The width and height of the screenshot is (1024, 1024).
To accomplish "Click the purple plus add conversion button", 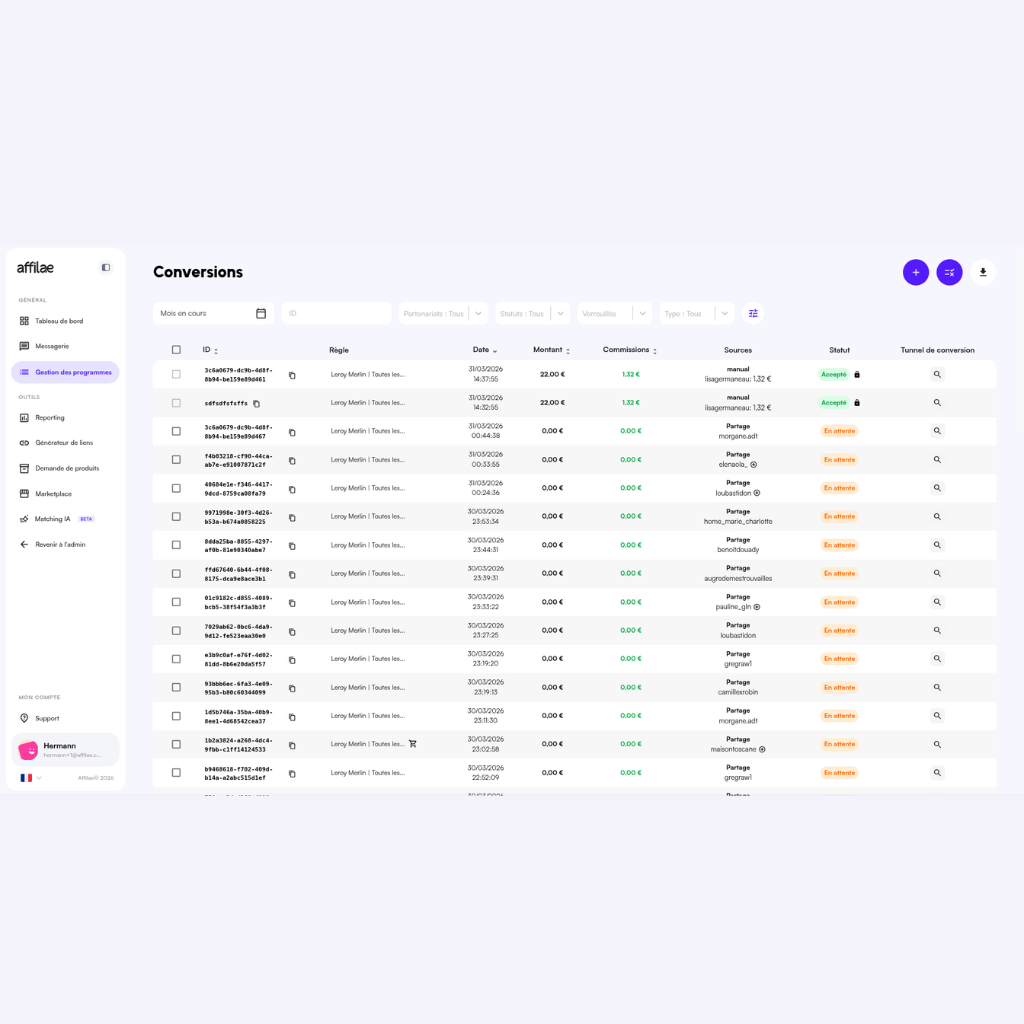I will [x=915, y=272].
